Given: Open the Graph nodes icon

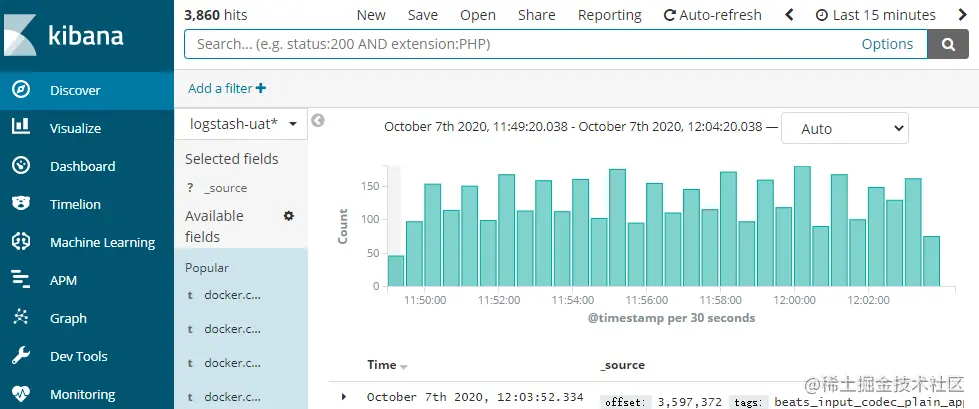Looking at the screenshot, I should [21, 318].
